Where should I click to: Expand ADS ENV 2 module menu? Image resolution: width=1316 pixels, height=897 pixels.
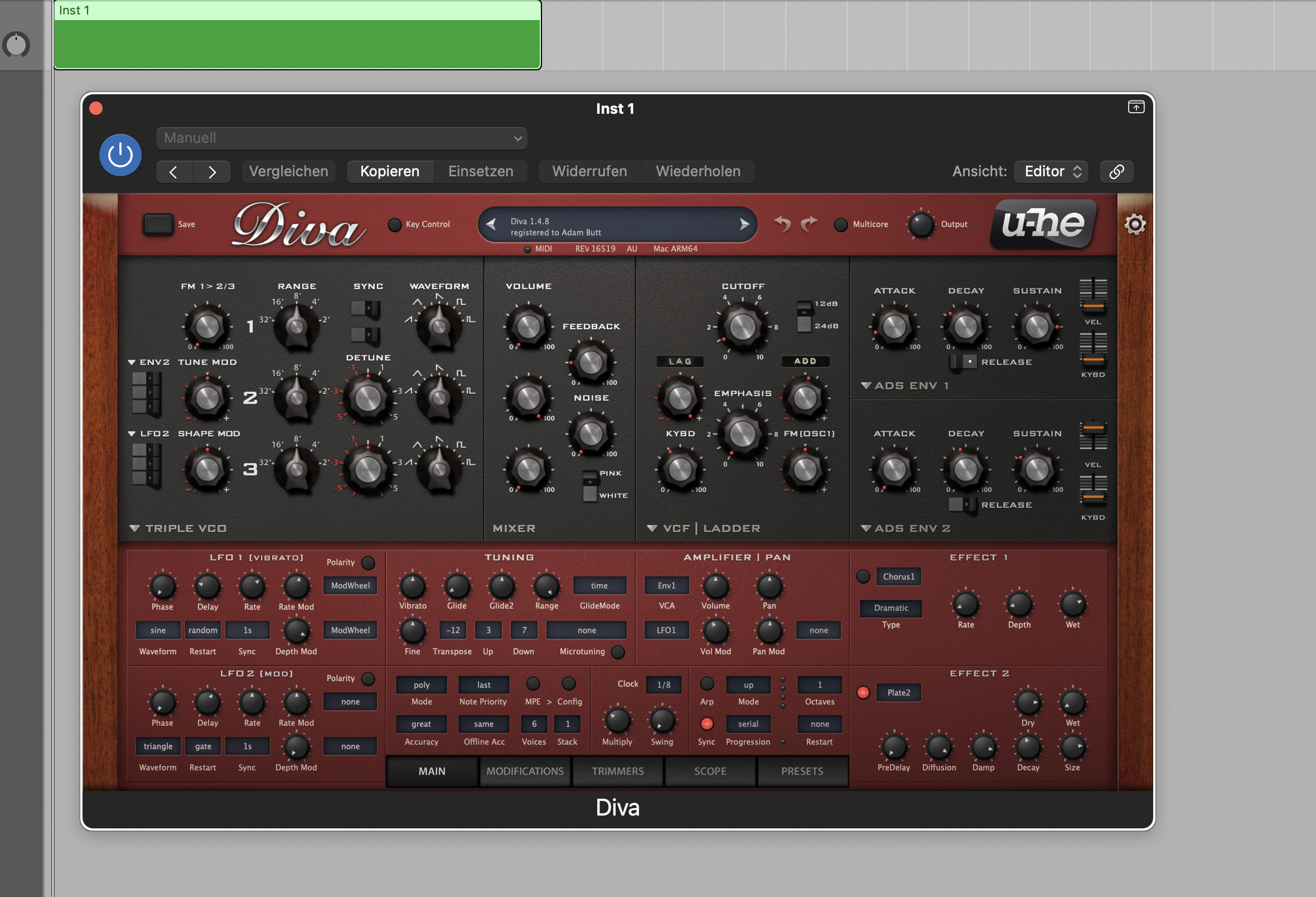(866, 528)
